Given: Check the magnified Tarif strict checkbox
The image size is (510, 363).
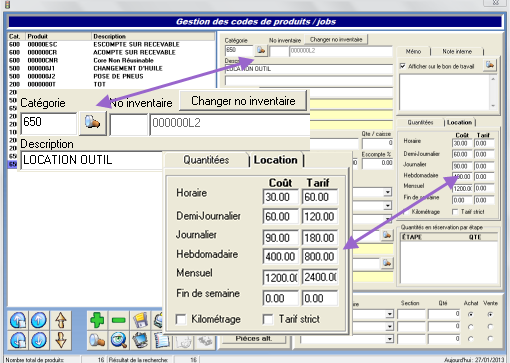Looking at the screenshot, I should 268,319.
